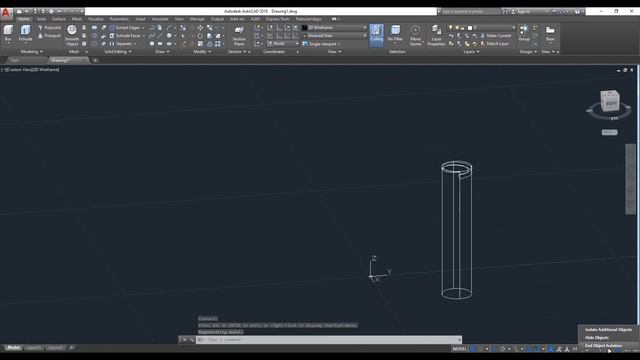Expand the Layers panel

[471, 52]
